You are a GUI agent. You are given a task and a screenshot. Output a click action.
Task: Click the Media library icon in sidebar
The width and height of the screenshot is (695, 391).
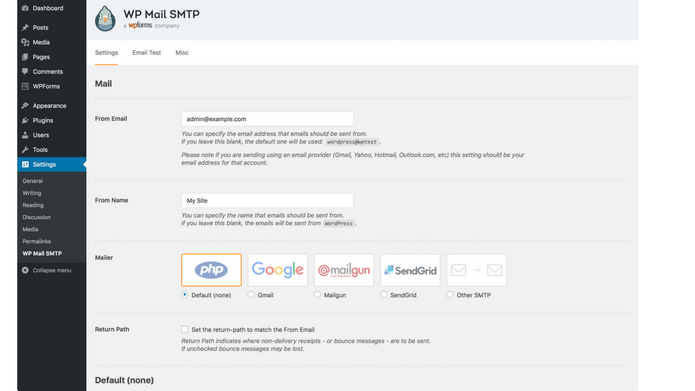click(x=25, y=42)
